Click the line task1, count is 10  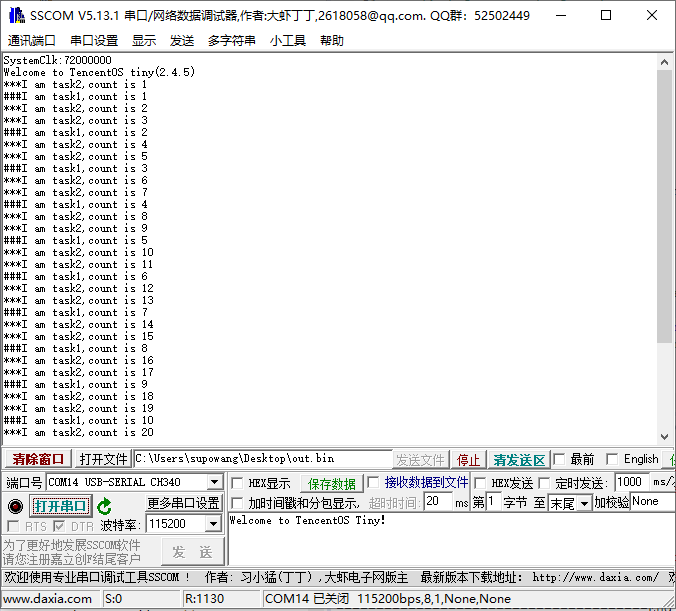point(78,420)
